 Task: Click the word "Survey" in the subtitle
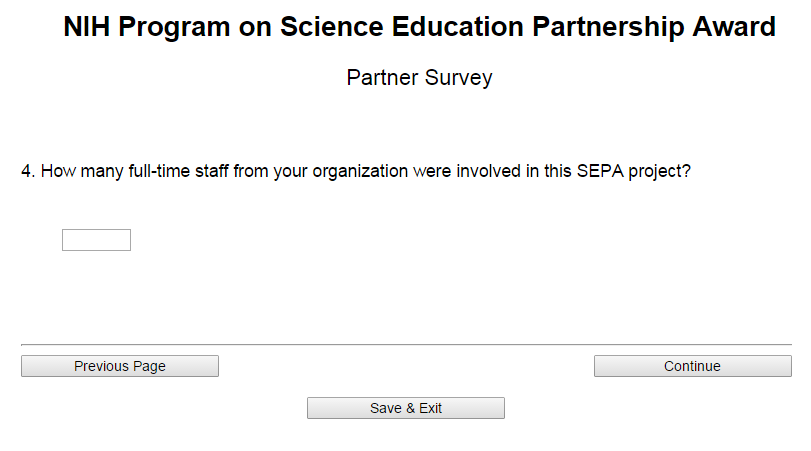pos(456,78)
